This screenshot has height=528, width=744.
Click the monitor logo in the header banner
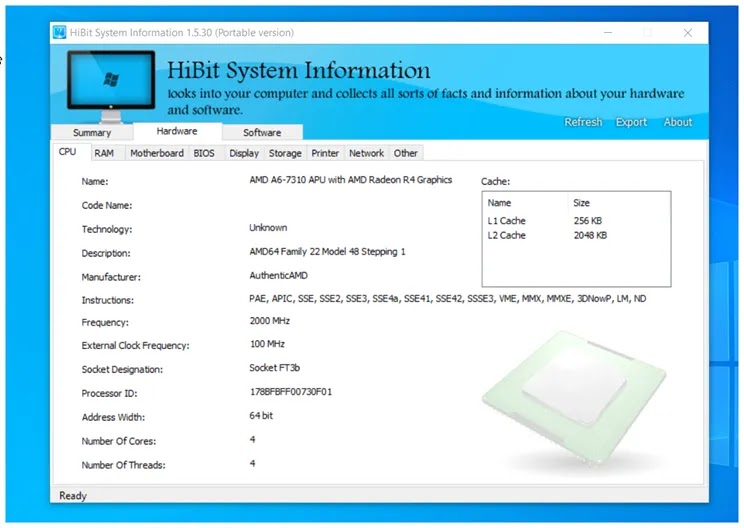[x=111, y=86]
